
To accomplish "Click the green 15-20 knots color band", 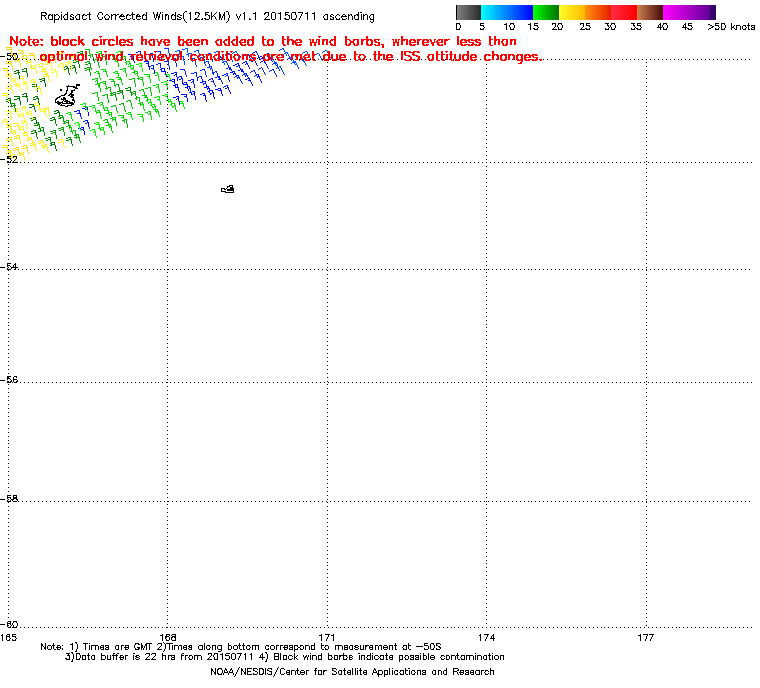I will (546, 12).
